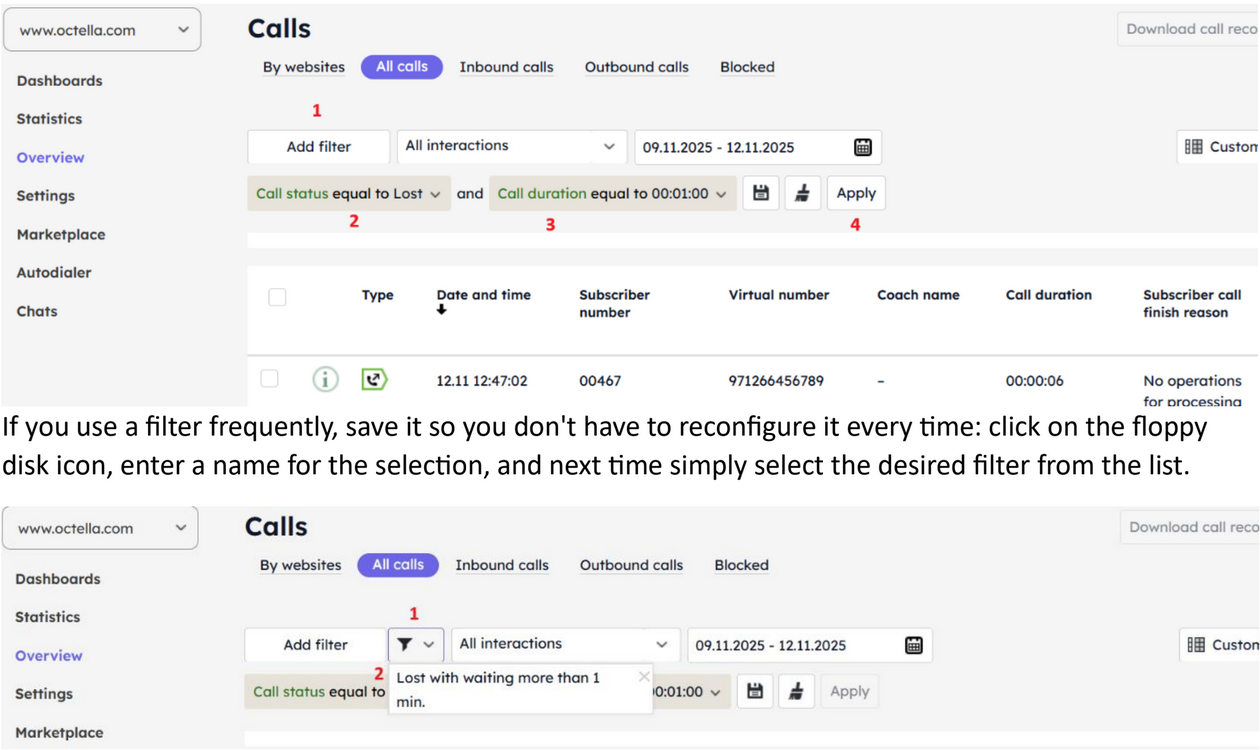The width and height of the screenshot is (1260, 750).
Task: Switch to the top Inbound calls tab
Action: point(506,67)
